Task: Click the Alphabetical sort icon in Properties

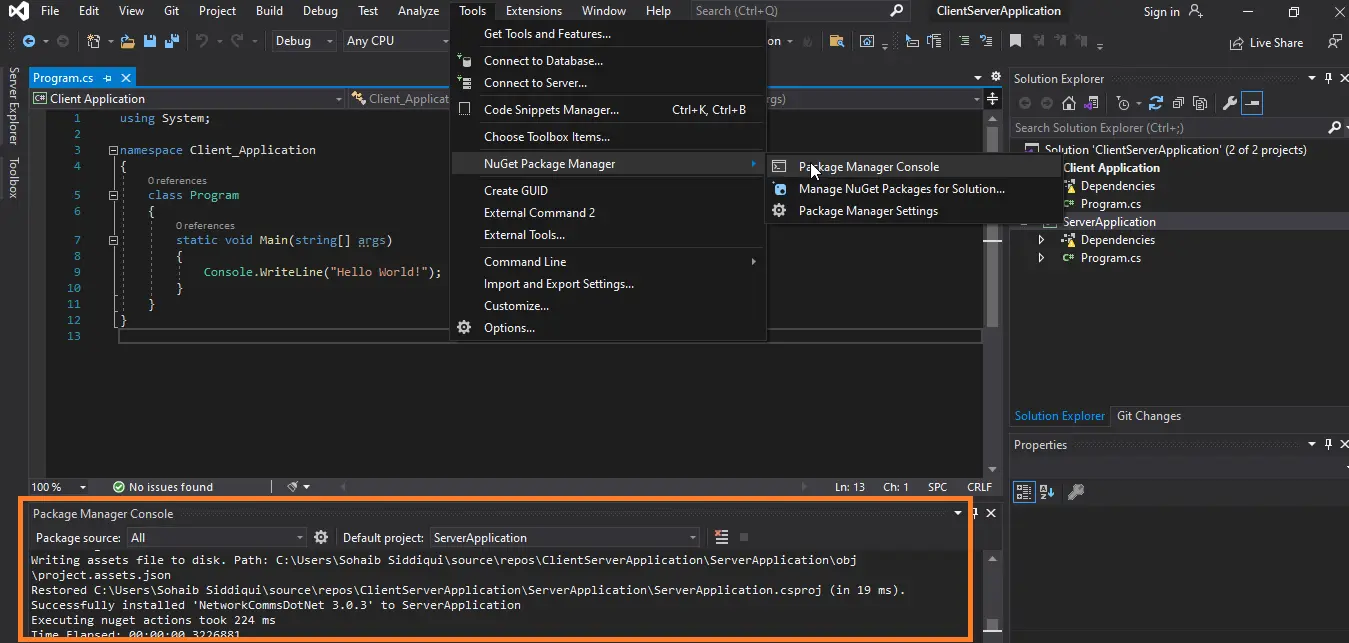Action: coord(1047,491)
